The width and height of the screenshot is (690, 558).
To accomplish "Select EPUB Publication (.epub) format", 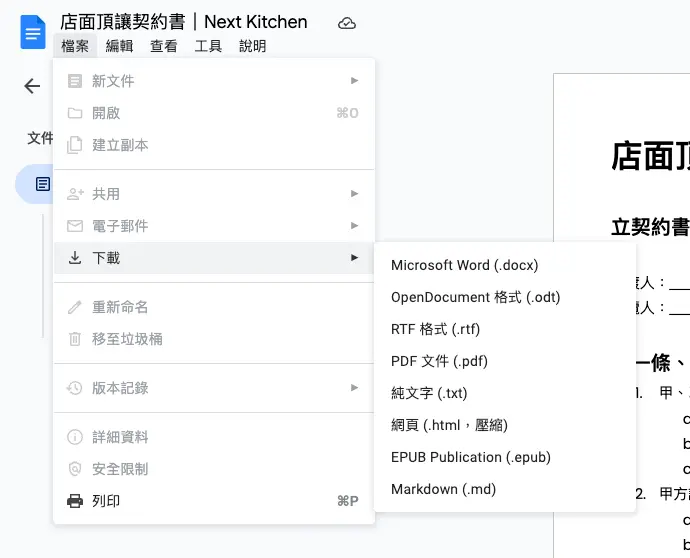I will point(470,457).
